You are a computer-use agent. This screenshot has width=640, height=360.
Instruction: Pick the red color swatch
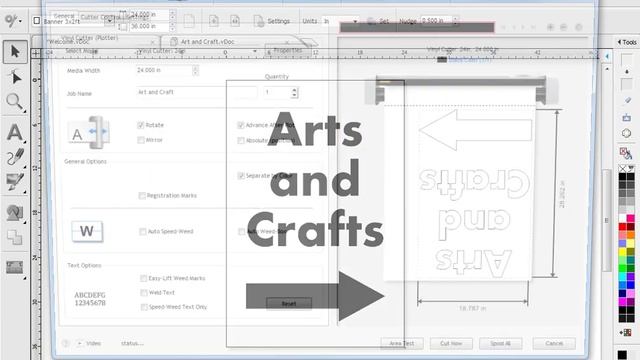tap(622, 227)
